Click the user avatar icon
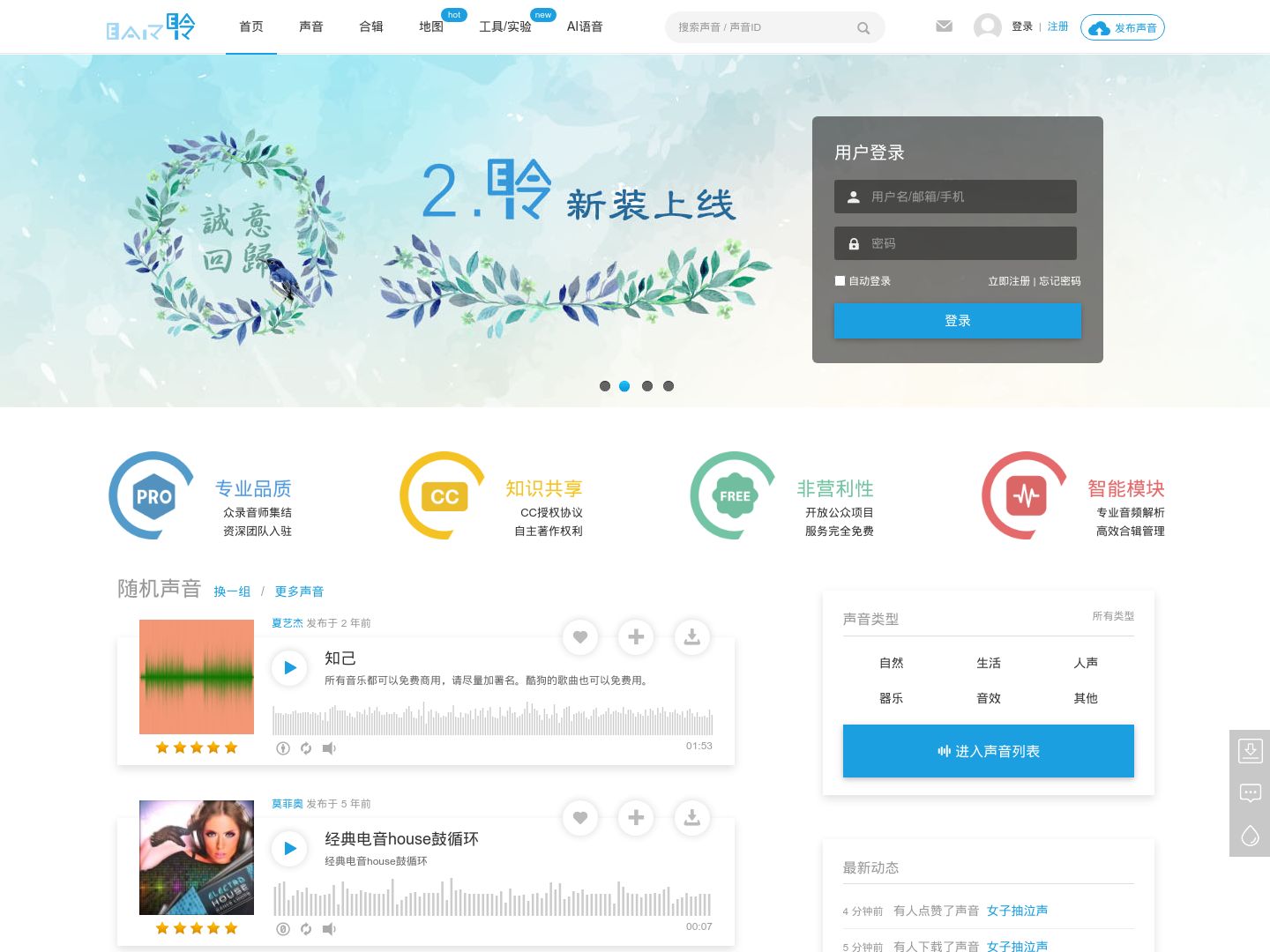The image size is (1270, 952). [x=987, y=26]
